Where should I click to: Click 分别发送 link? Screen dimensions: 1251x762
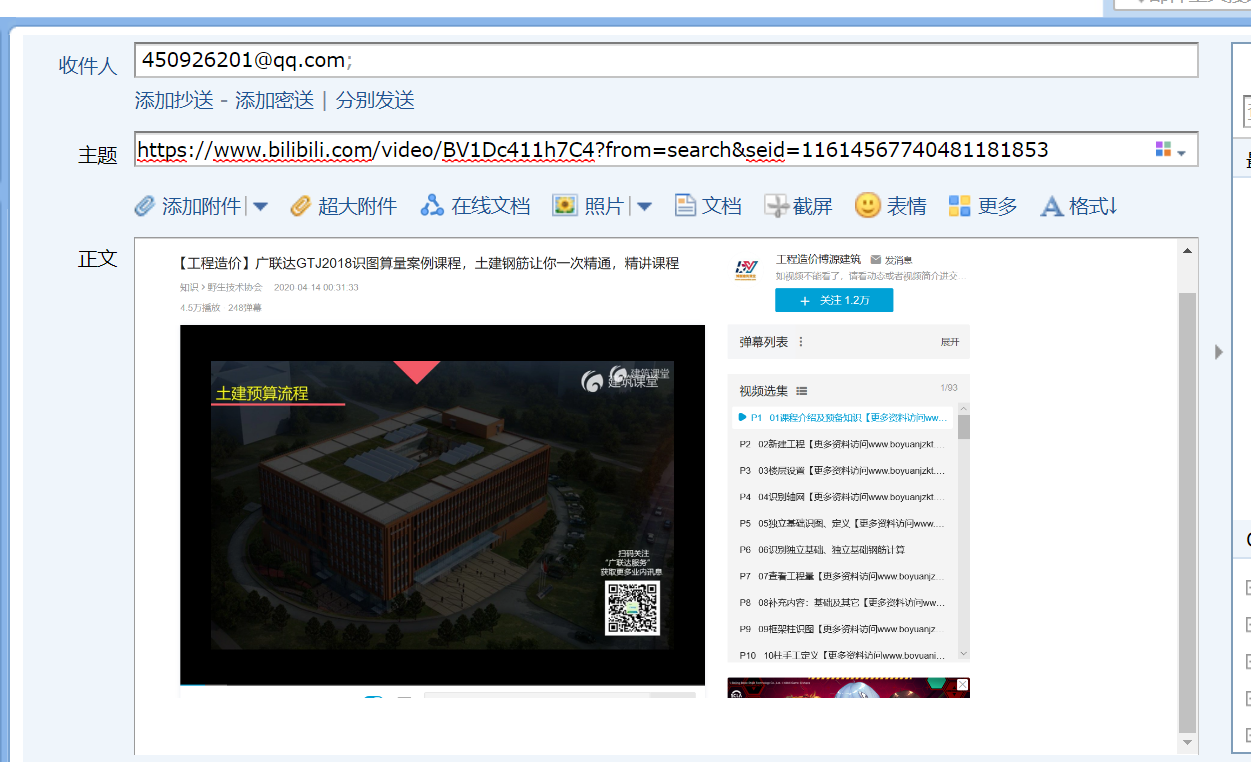coord(375,100)
